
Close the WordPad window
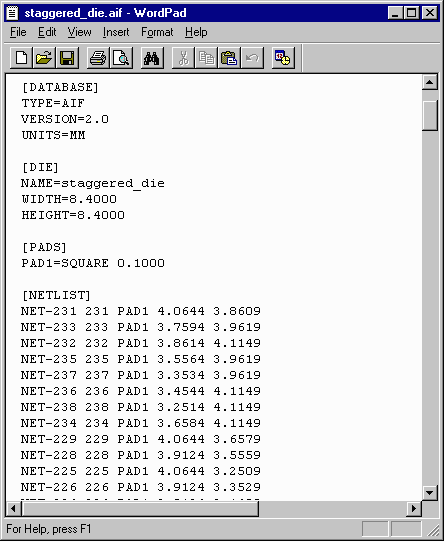(x=430, y=13)
